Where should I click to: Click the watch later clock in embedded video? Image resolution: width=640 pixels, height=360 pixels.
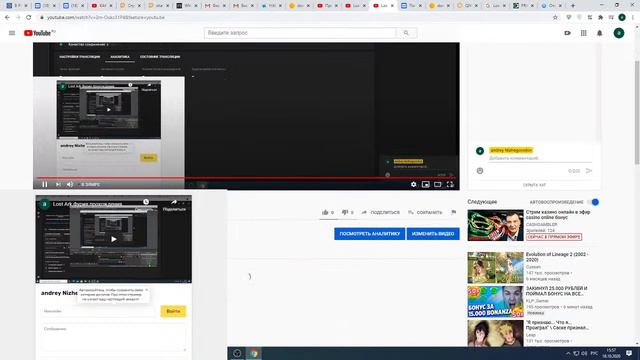click(x=146, y=202)
